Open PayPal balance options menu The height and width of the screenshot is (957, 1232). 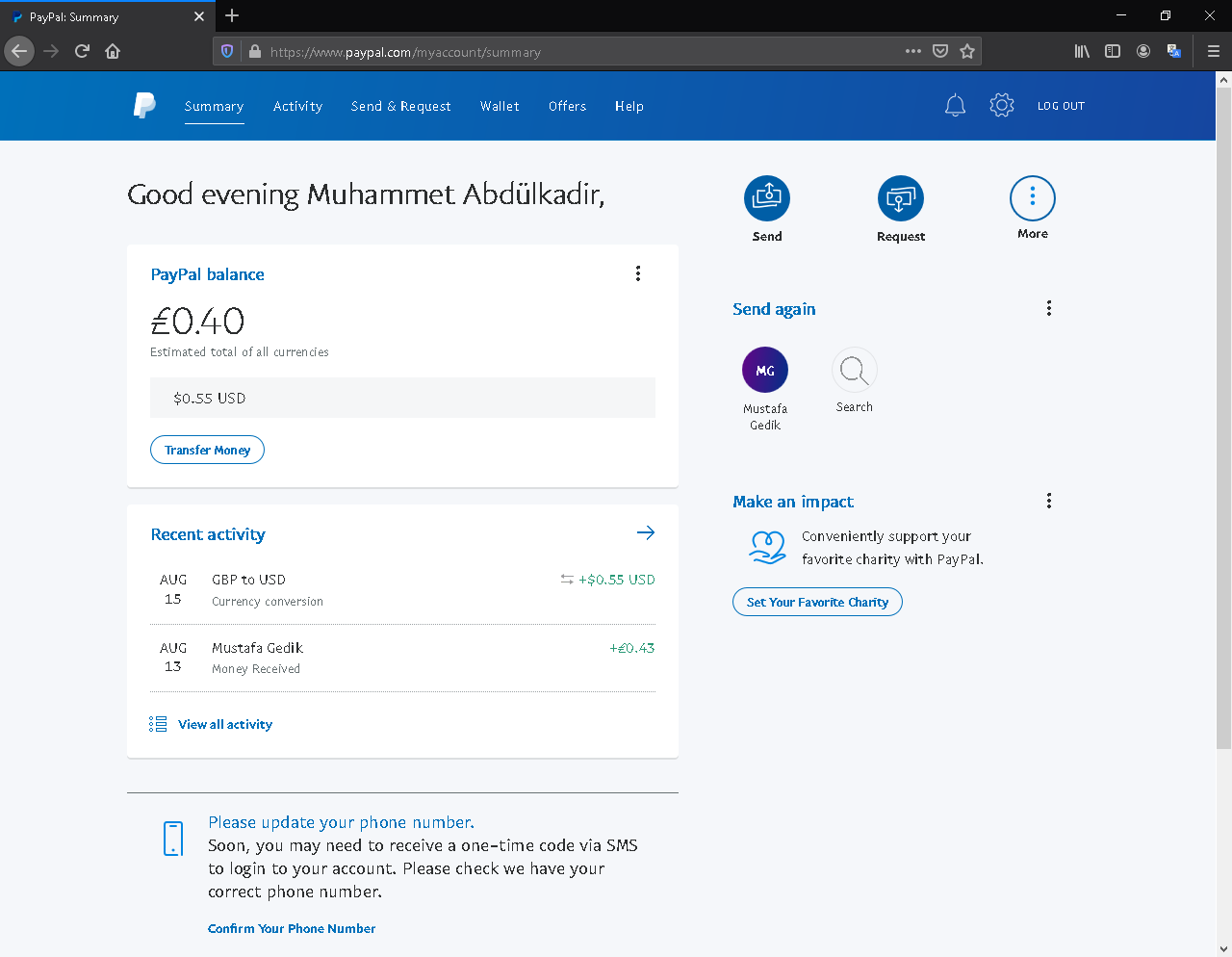coord(638,273)
